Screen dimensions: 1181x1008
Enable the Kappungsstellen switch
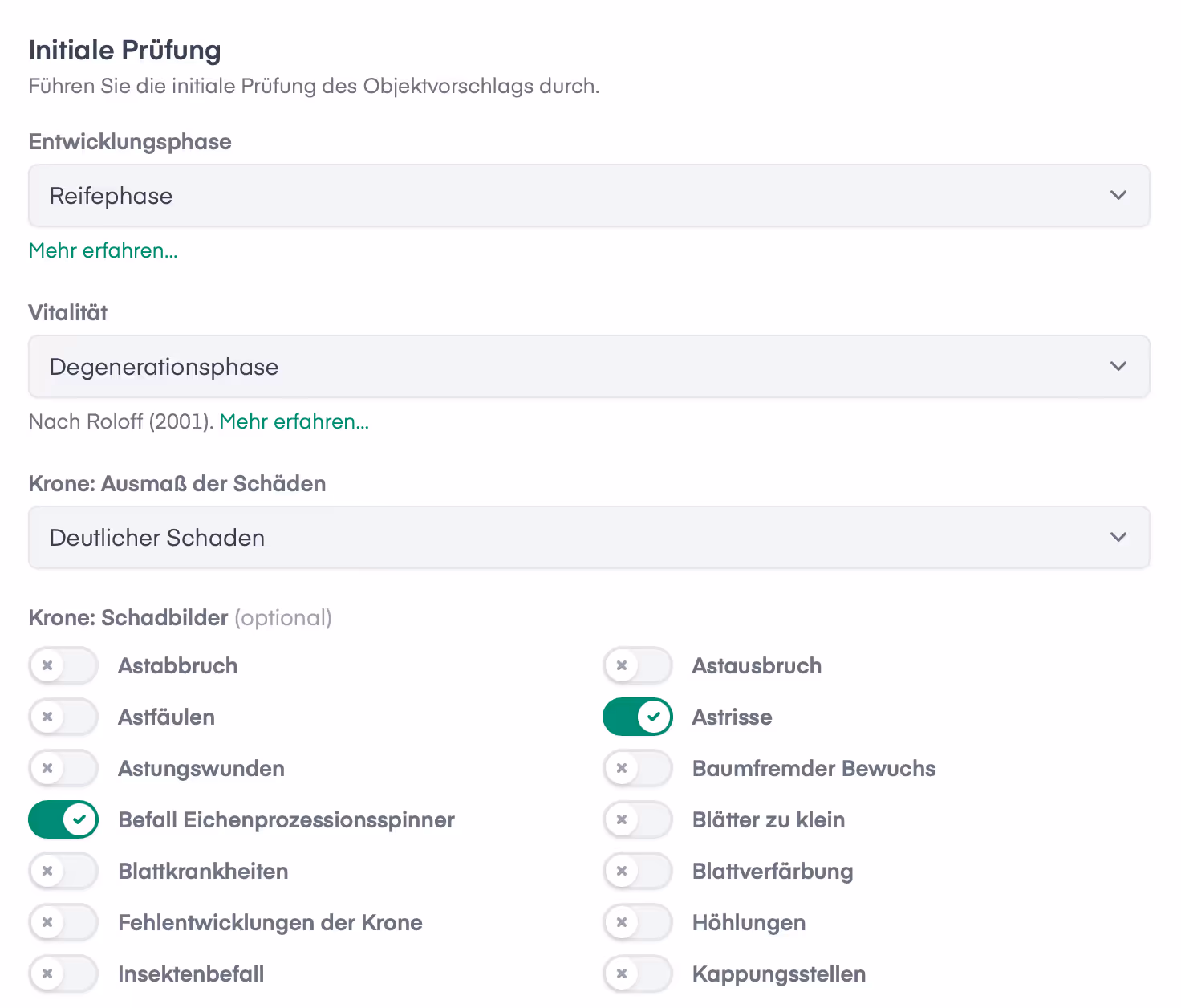coord(638,973)
